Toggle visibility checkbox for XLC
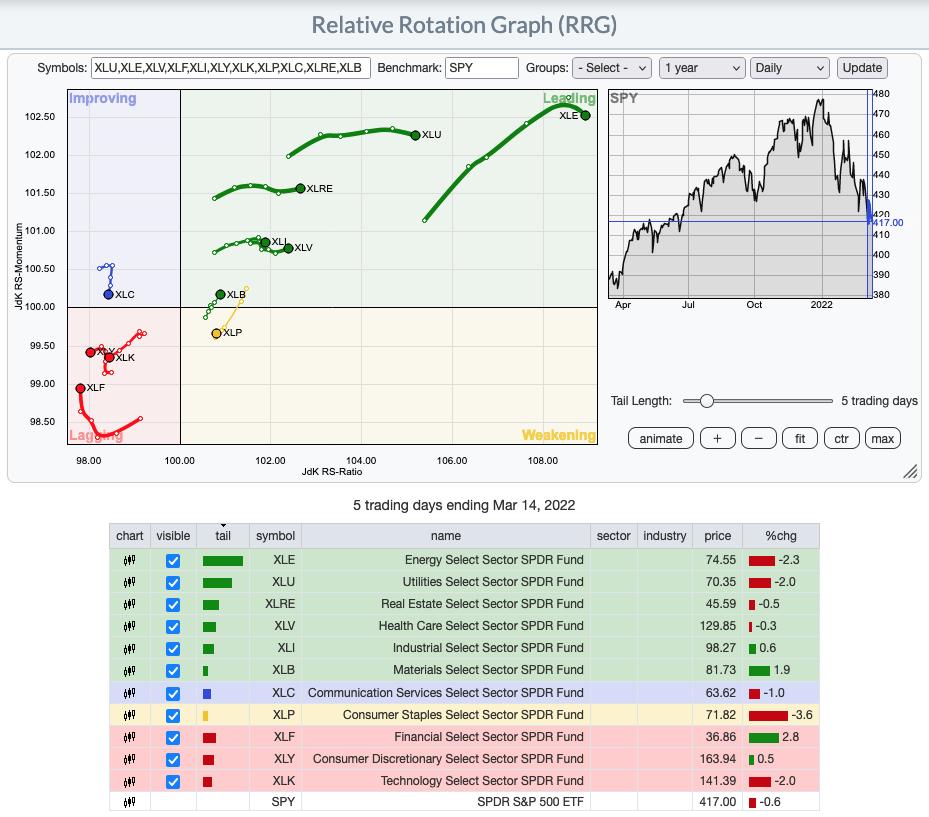This screenshot has height=817, width=929. (173, 693)
